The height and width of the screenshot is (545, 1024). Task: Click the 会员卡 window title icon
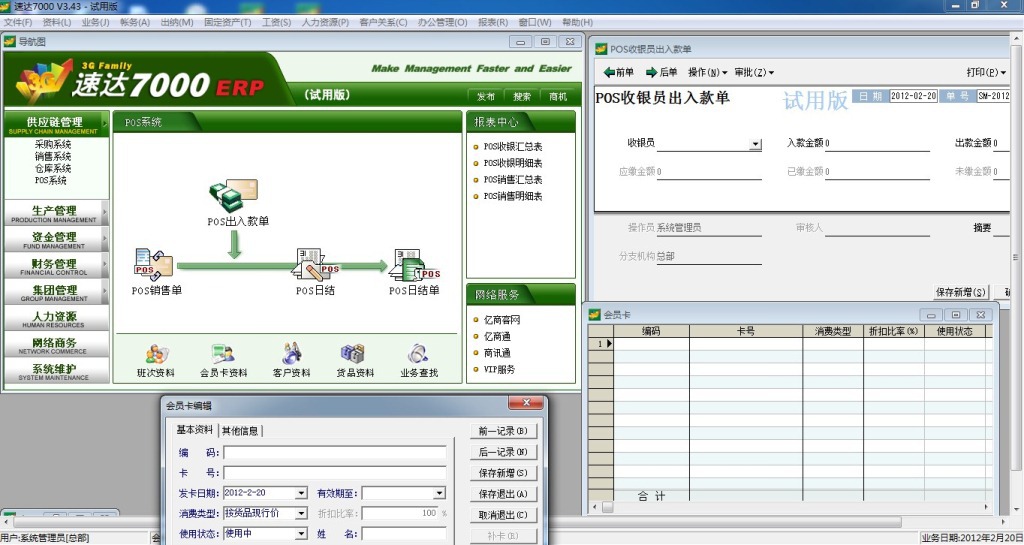594,315
